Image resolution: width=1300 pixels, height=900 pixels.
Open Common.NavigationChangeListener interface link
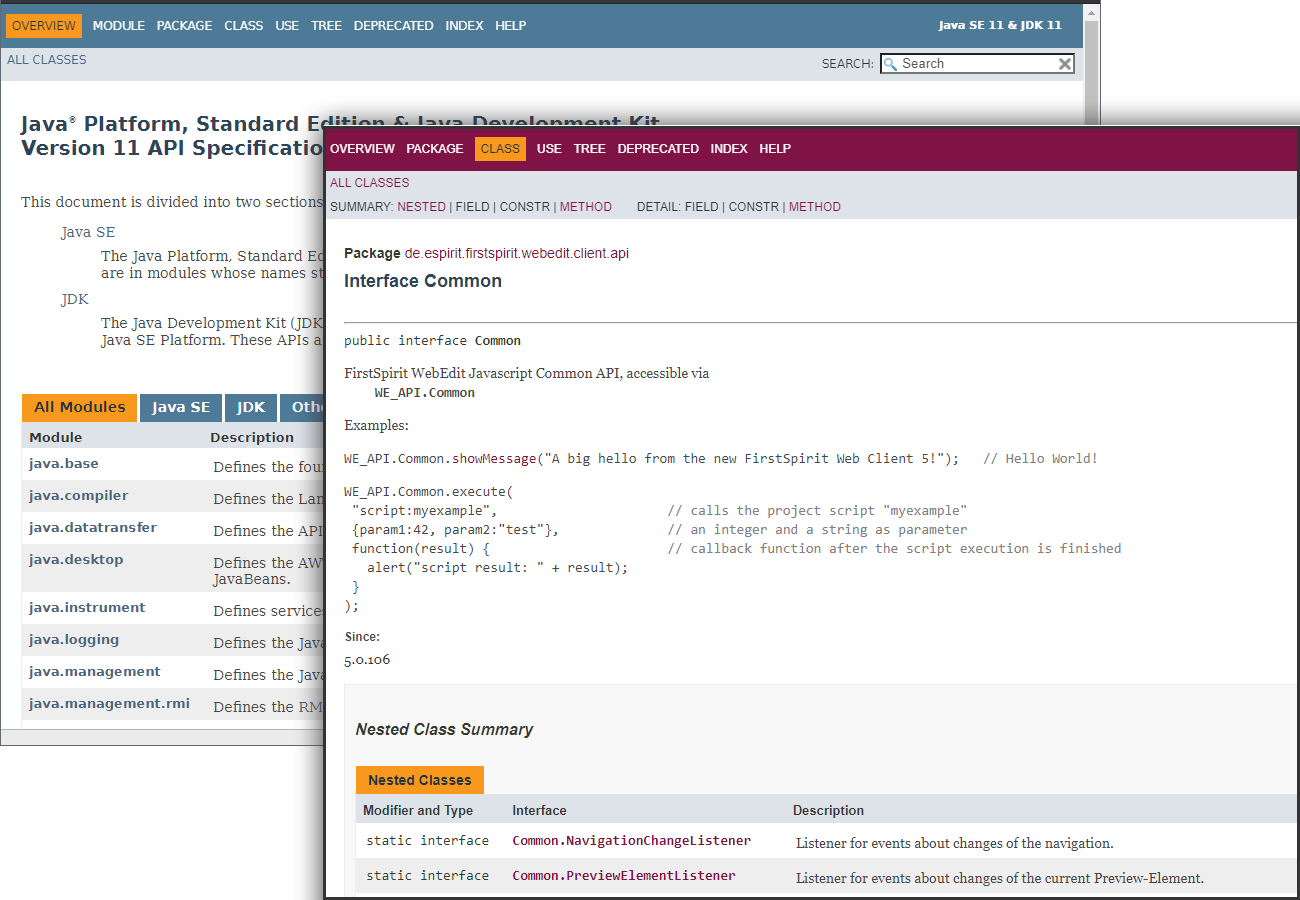tap(631, 841)
